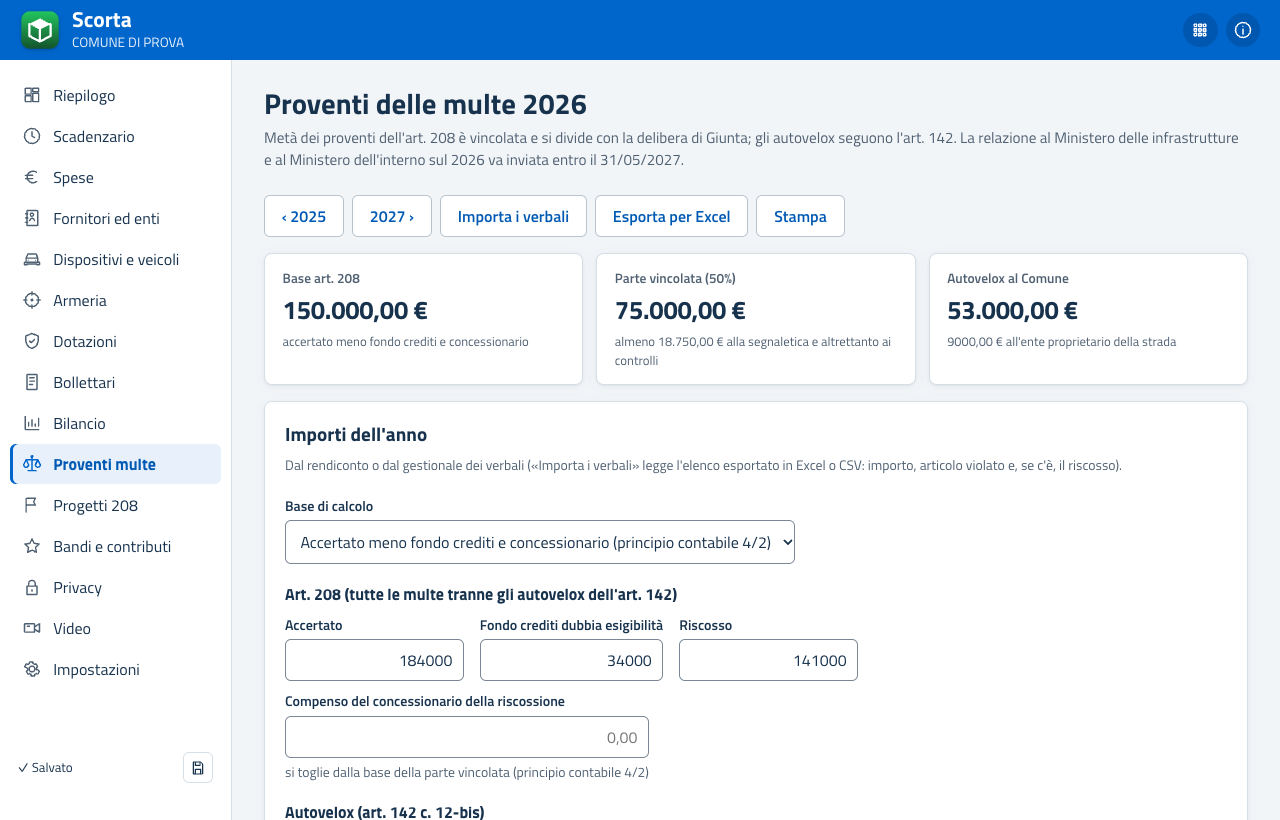Click the Parte vincolata value 75.000,00 €
Image resolution: width=1280 pixels, height=820 pixels.
pos(680,310)
